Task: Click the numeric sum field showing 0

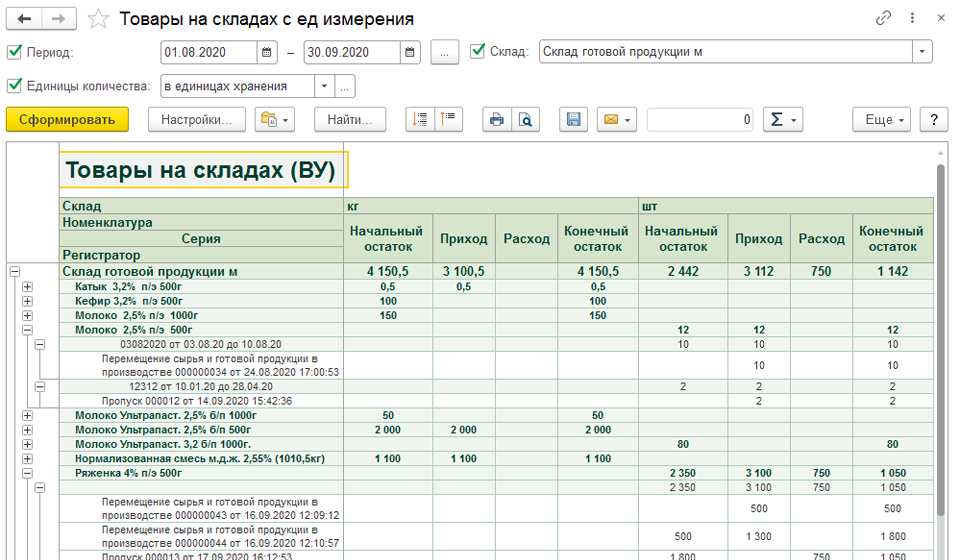Action: coord(701,119)
